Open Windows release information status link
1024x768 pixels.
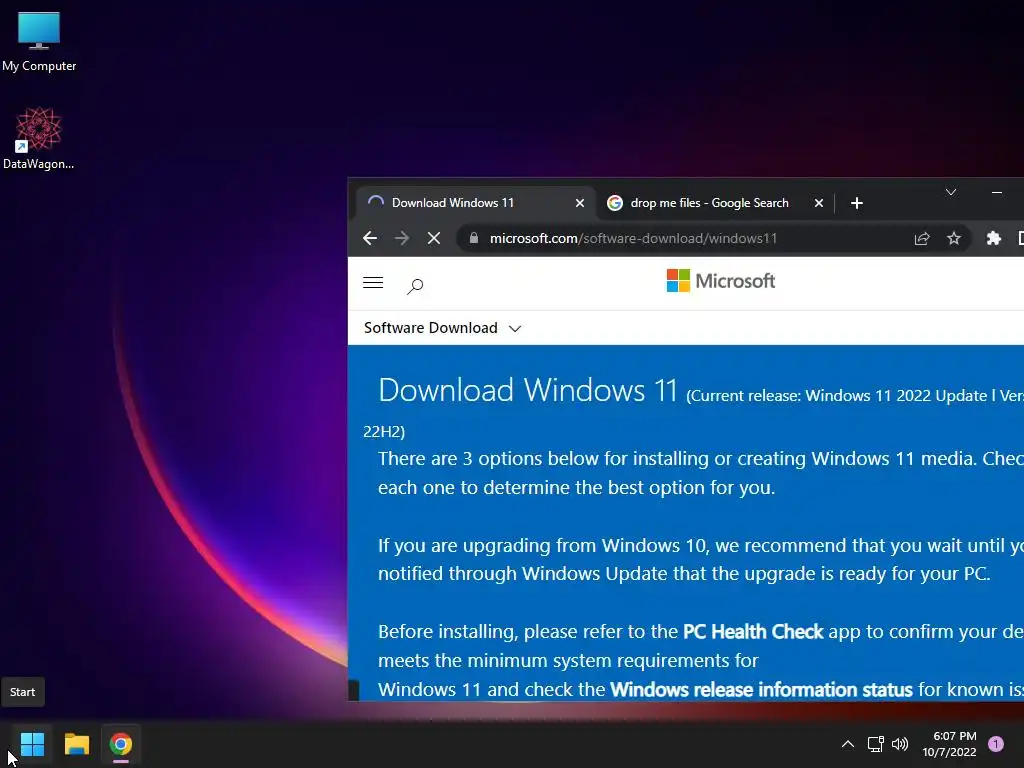[x=761, y=690]
